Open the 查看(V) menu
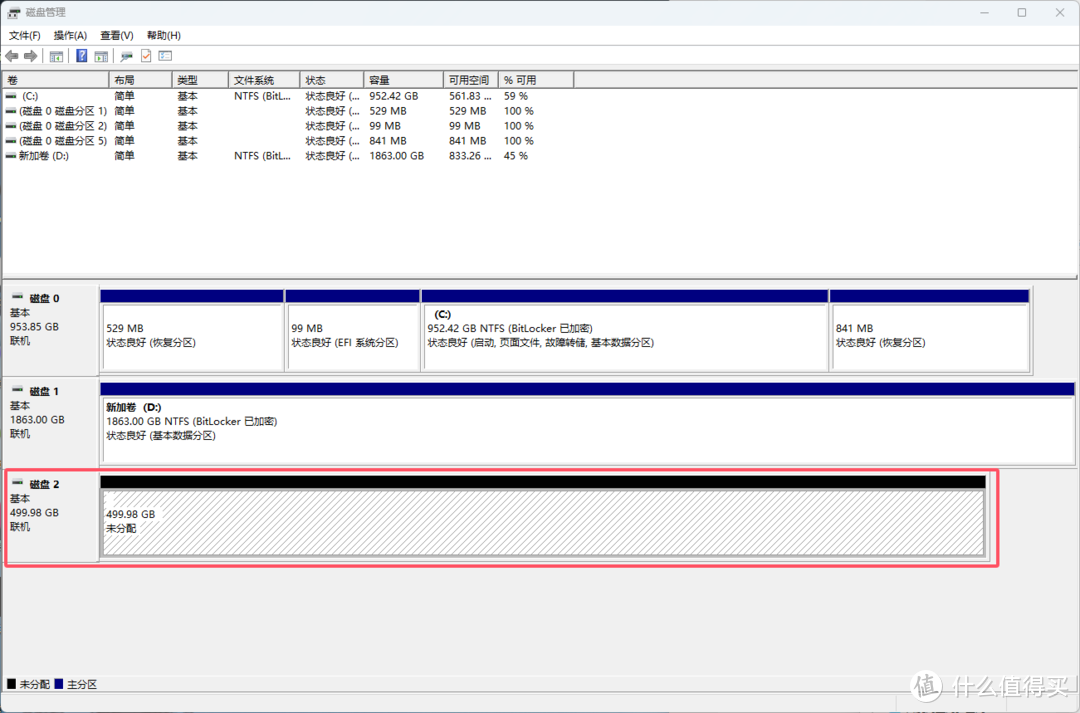This screenshot has height=713, width=1080. click(116, 35)
